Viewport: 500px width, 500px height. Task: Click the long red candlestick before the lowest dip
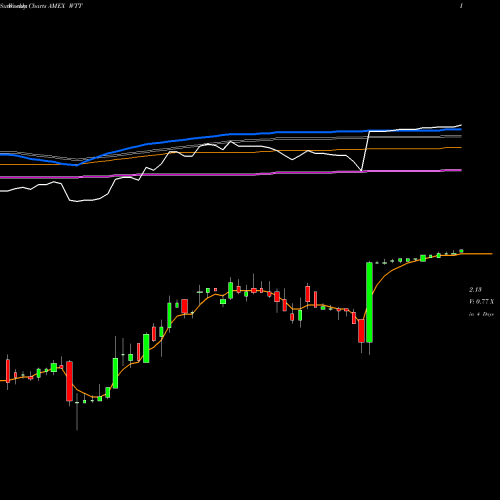click(69, 381)
